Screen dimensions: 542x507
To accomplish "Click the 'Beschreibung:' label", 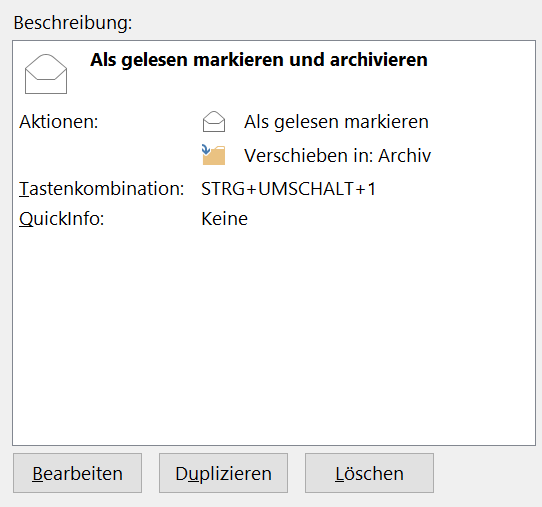I will (x=73, y=23).
